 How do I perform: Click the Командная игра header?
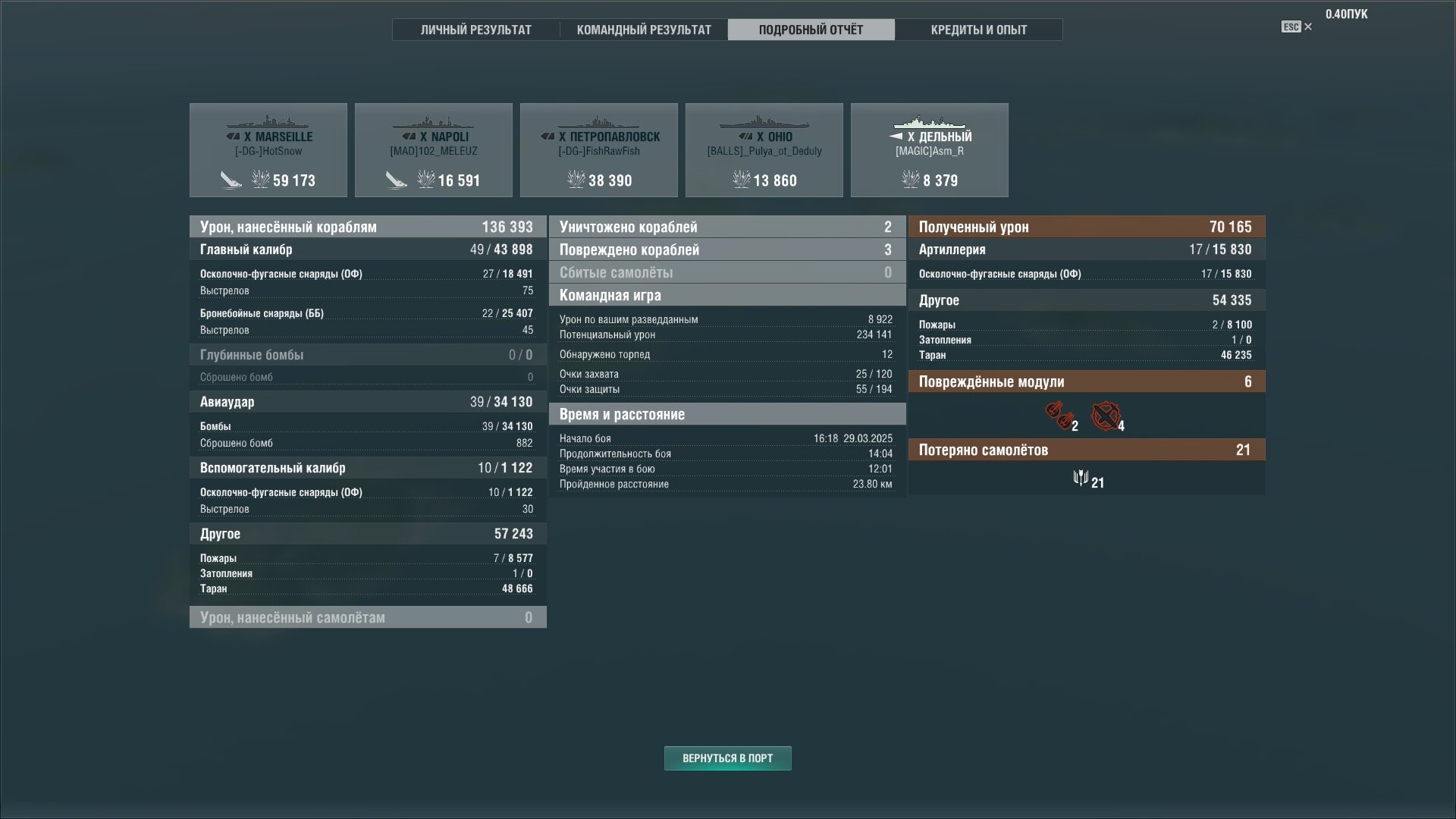click(x=727, y=295)
